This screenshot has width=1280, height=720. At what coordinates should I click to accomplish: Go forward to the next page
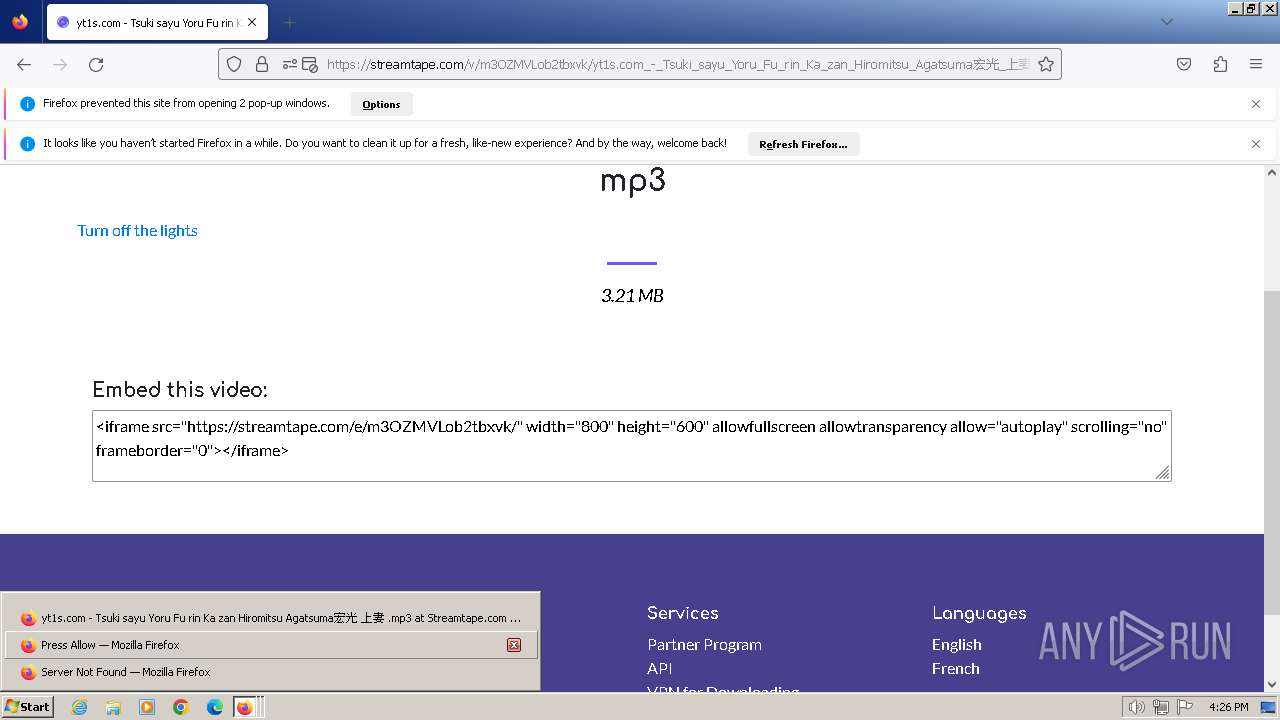[60, 64]
